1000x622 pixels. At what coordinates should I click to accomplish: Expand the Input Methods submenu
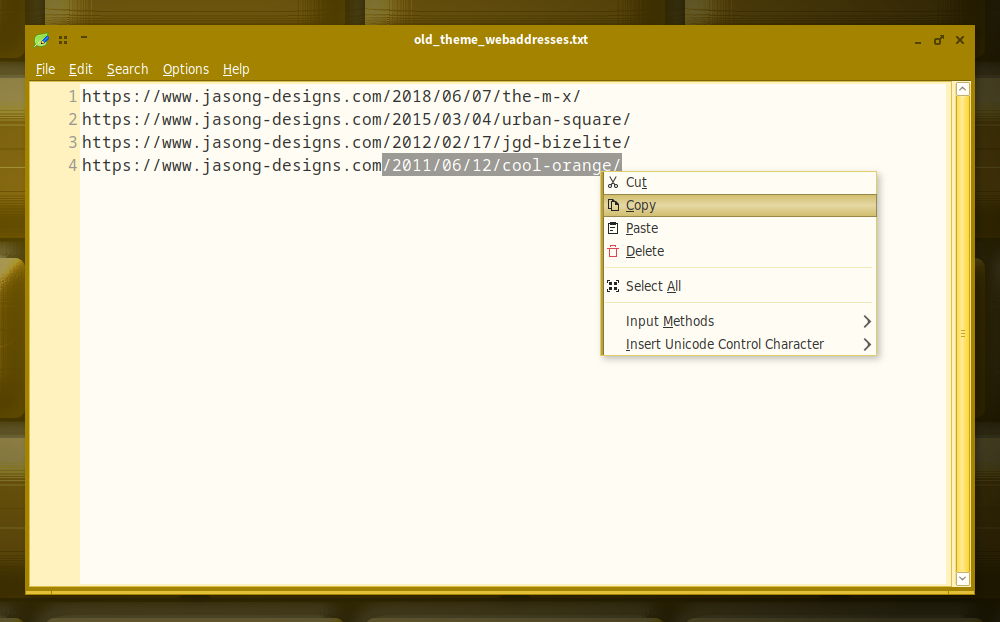click(x=740, y=321)
